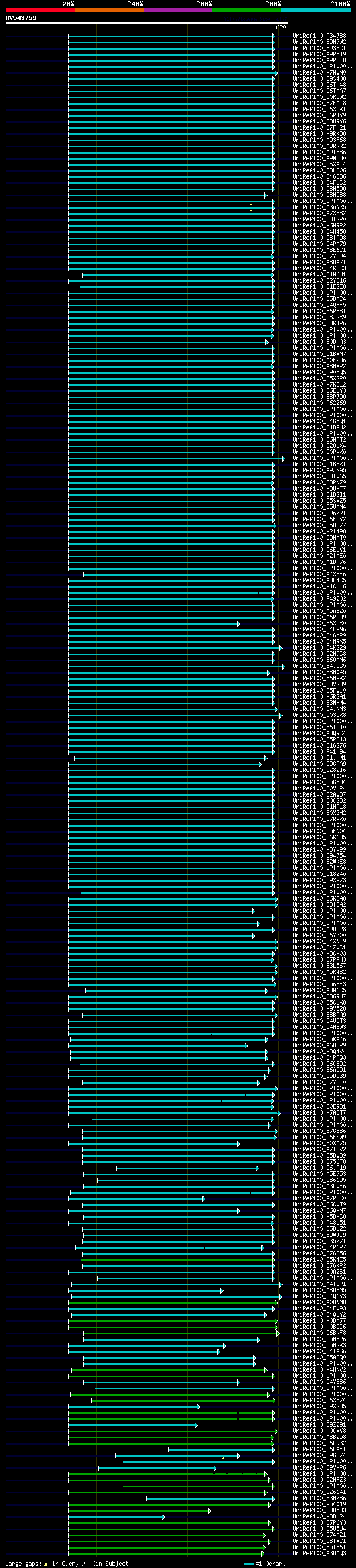Select hit UniRef100_O74021
The width and height of the screenshot is (356, 1568).
click(319, 1535)
